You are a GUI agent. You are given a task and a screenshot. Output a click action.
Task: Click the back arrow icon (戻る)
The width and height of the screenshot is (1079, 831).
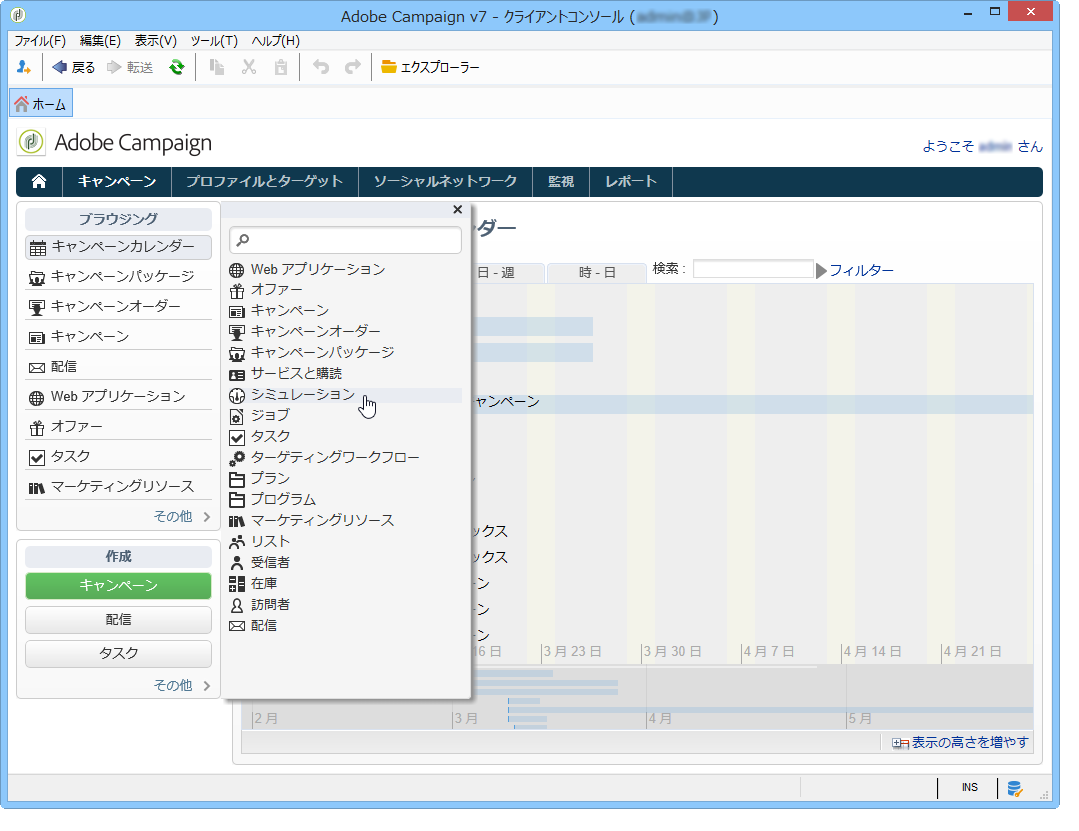[x=60, y=67]
